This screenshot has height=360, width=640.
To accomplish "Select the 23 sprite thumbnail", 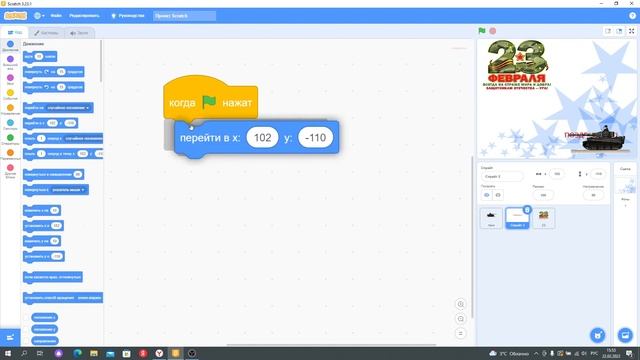I will 543,218.
